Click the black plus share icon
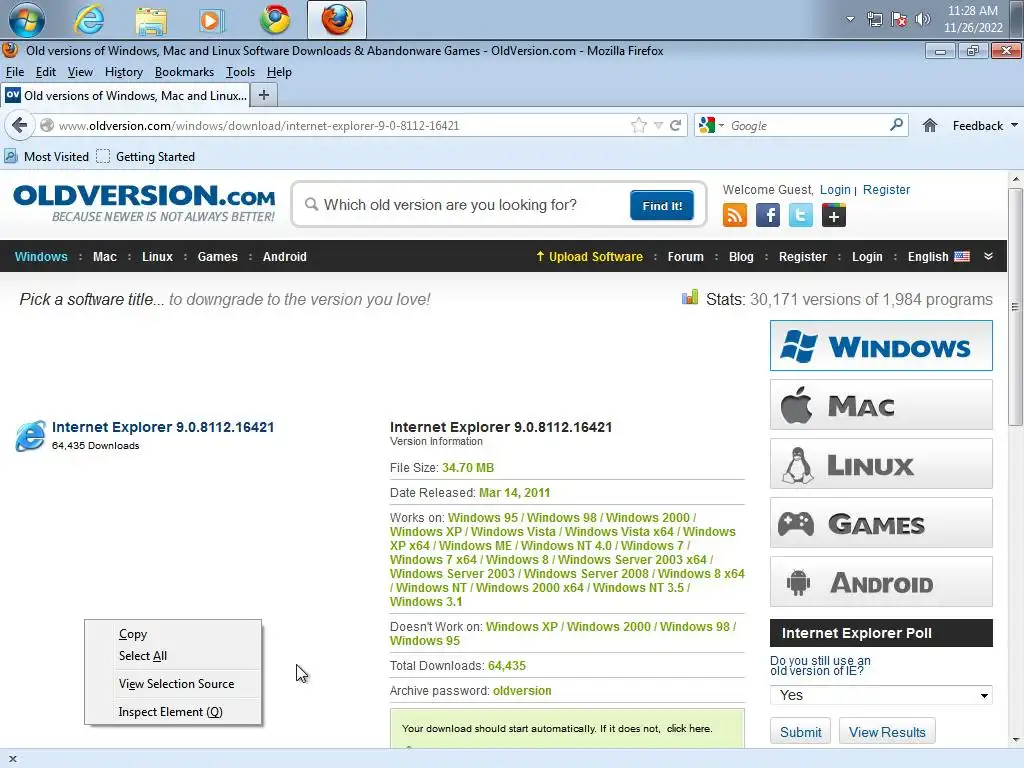 pos(834,215)
